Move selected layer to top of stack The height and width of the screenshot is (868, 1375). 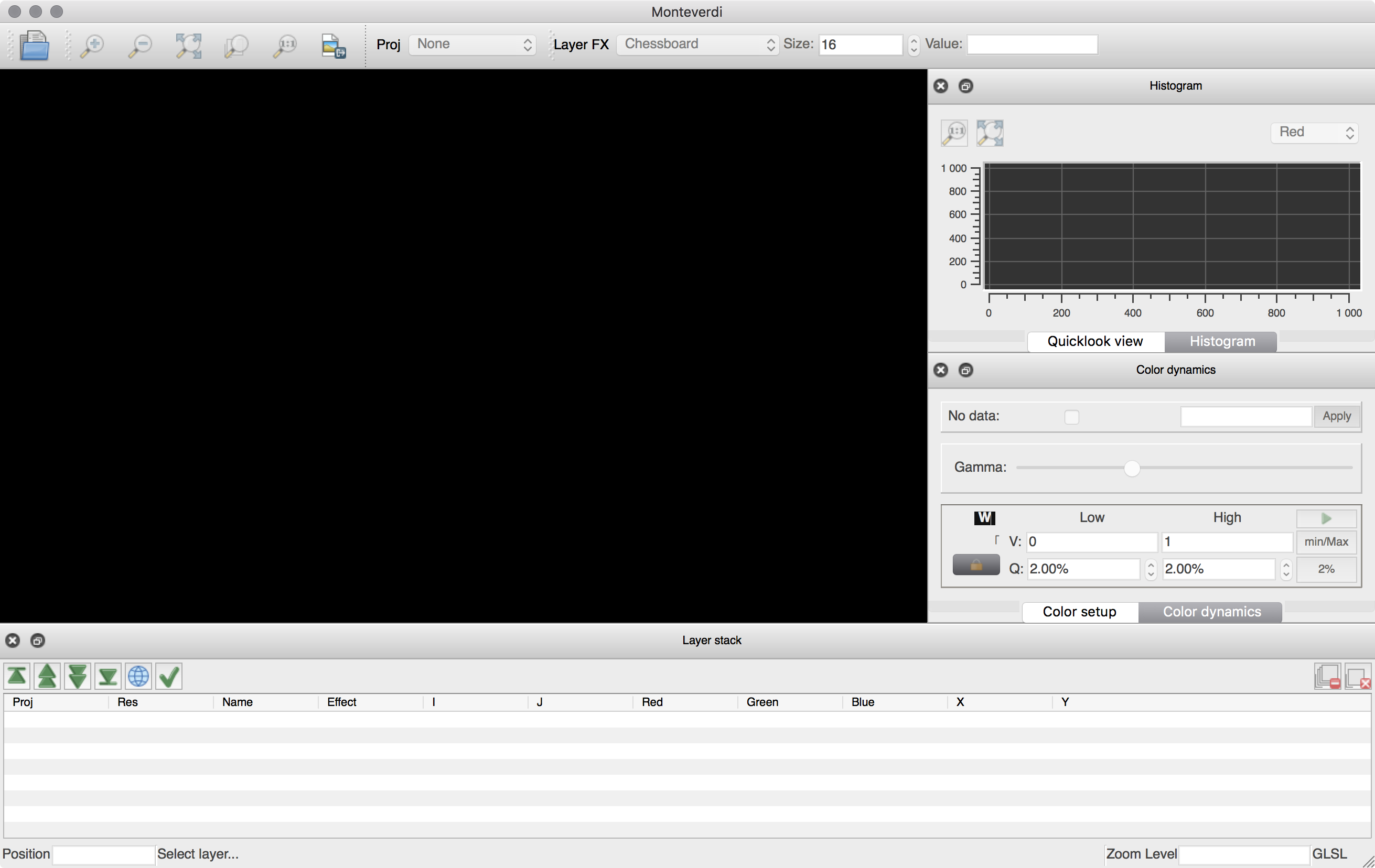pyautogui.click(x=17, y=676)
